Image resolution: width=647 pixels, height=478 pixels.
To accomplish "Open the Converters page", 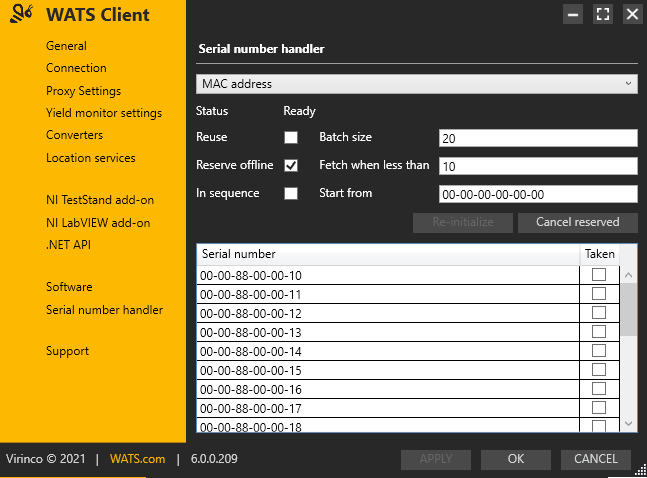I will pos(74,135).
